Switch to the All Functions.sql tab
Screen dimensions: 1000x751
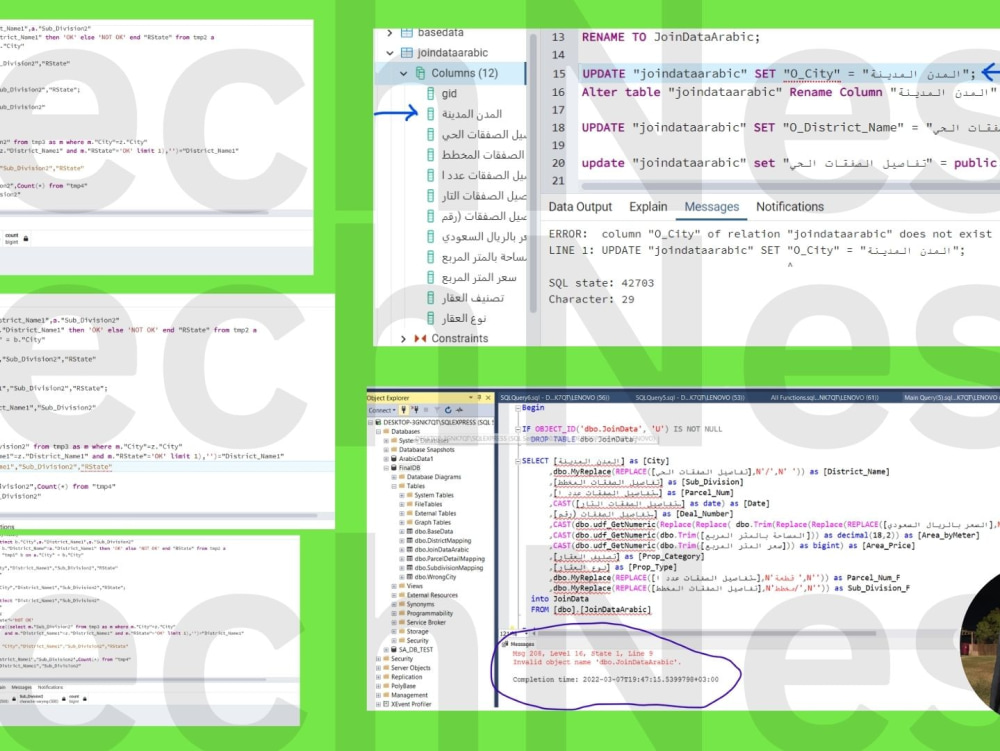824,398
